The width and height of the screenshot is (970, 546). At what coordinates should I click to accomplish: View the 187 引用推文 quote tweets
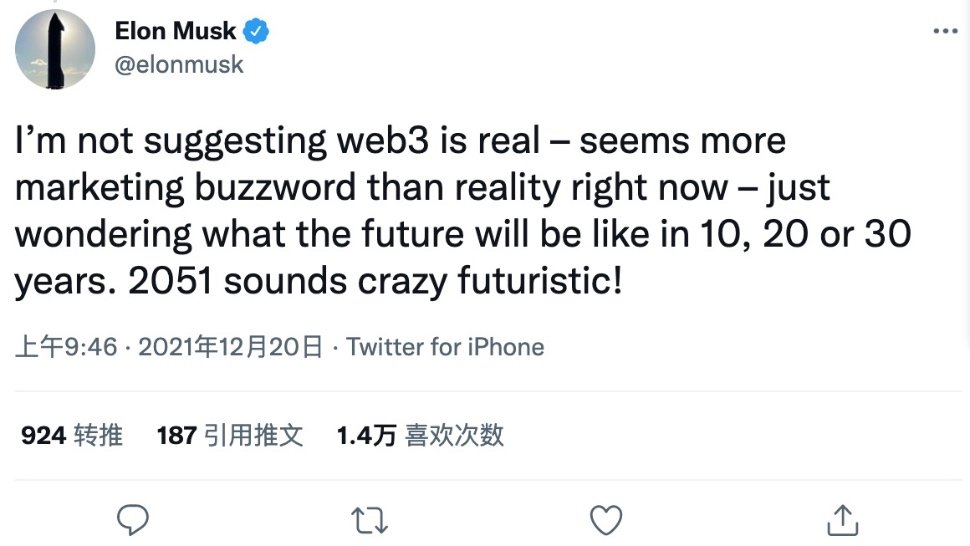230,435
